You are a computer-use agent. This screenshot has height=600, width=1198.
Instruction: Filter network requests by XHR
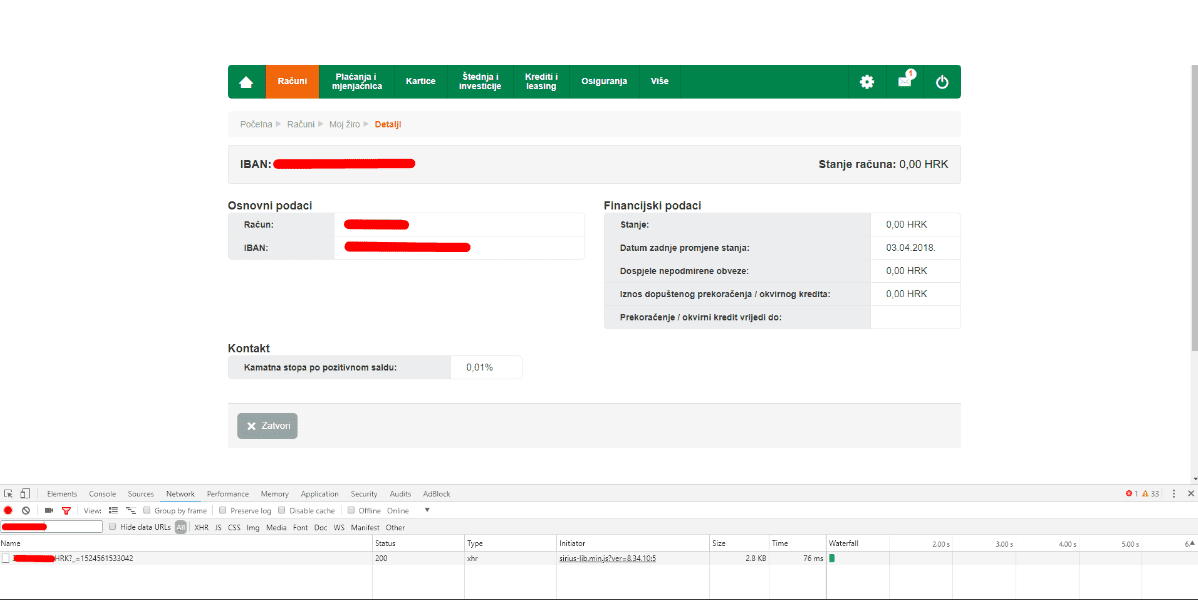201,527
